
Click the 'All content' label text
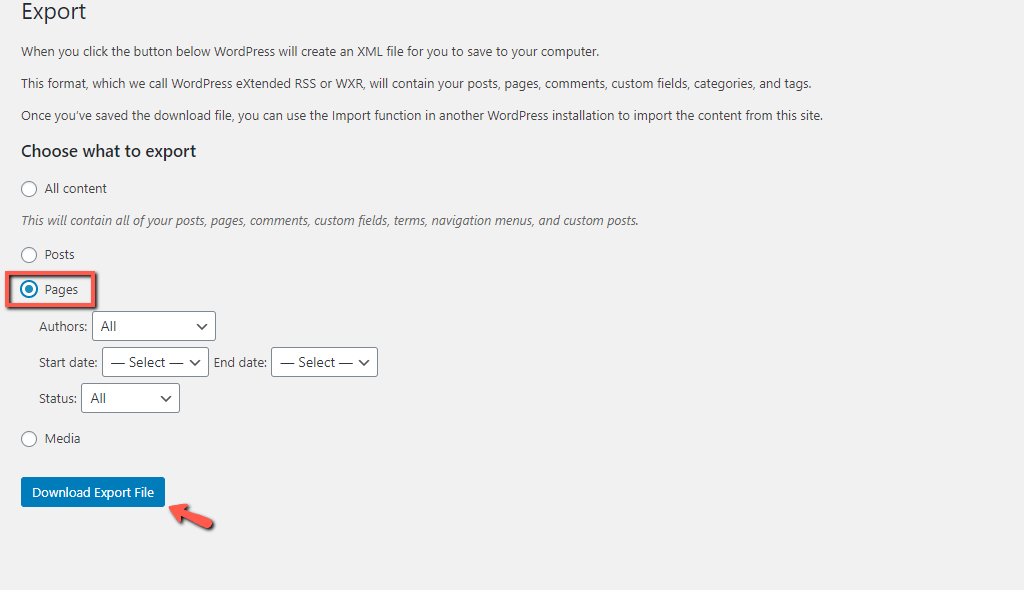(x=75, y=189)
